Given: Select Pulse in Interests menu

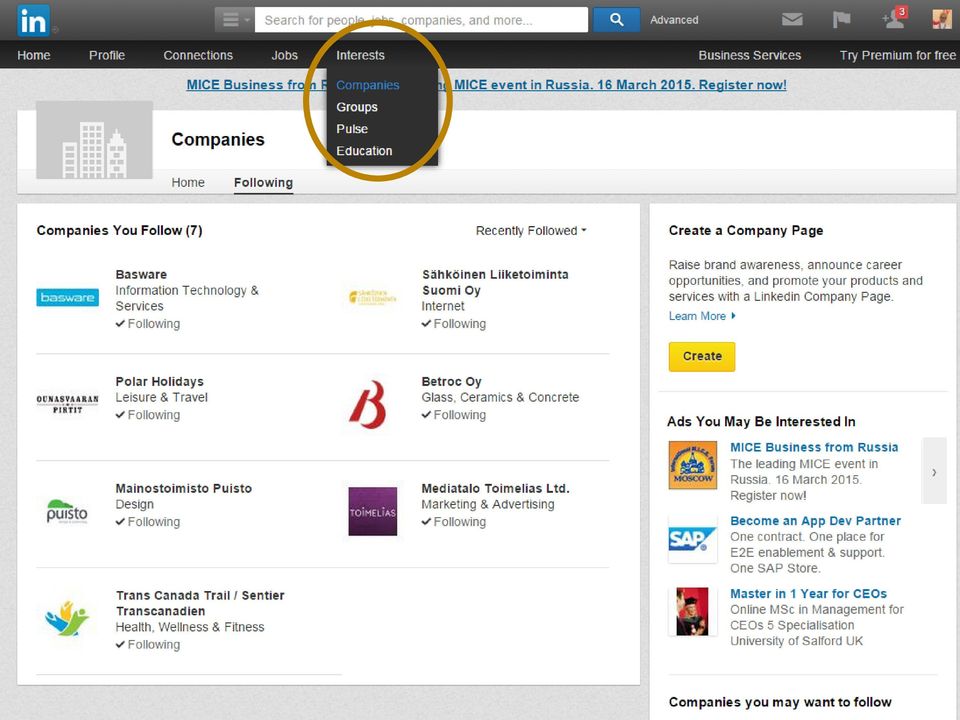Looking at the screenshot, I should pos(351,129).
